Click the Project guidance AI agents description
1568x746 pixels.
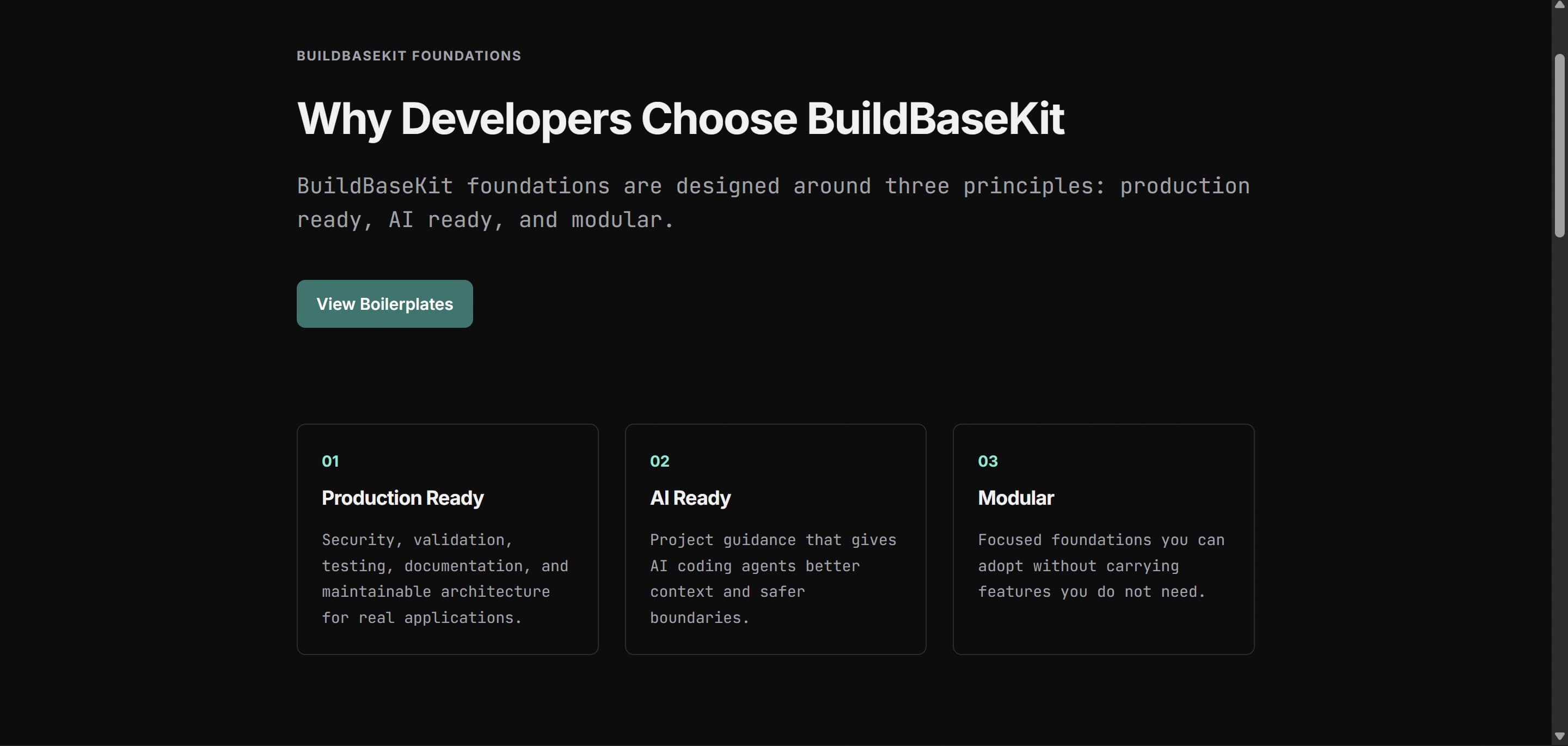[x=773, y=578]
